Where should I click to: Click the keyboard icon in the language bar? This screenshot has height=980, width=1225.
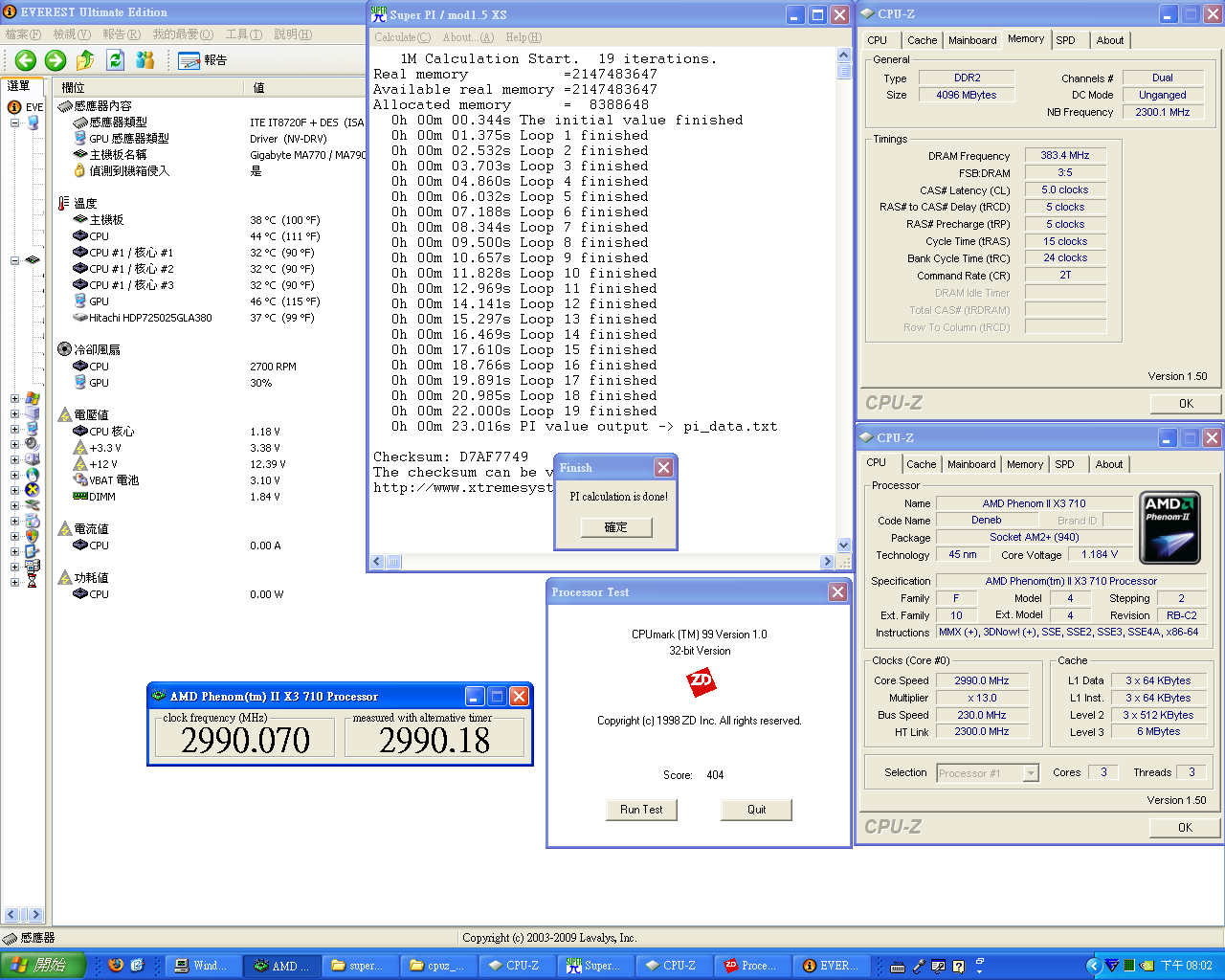[x=898, y=966]
